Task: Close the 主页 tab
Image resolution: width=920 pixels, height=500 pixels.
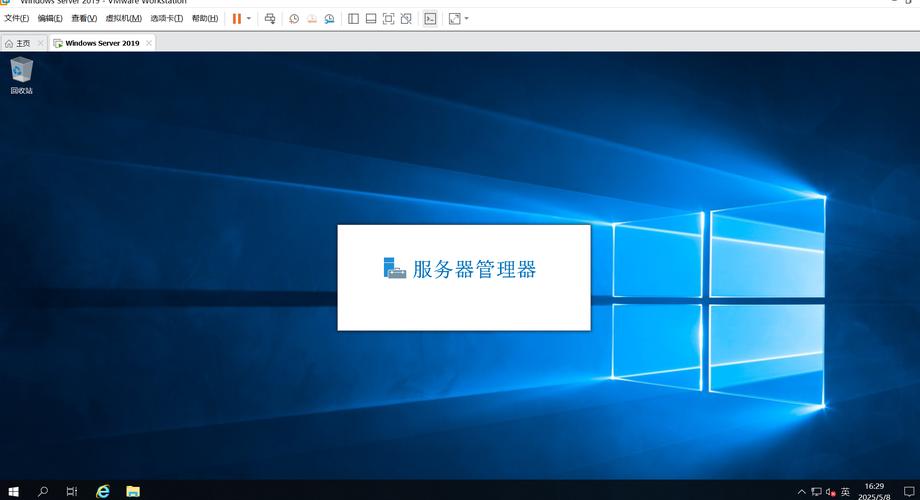Action: coord(40,43)
